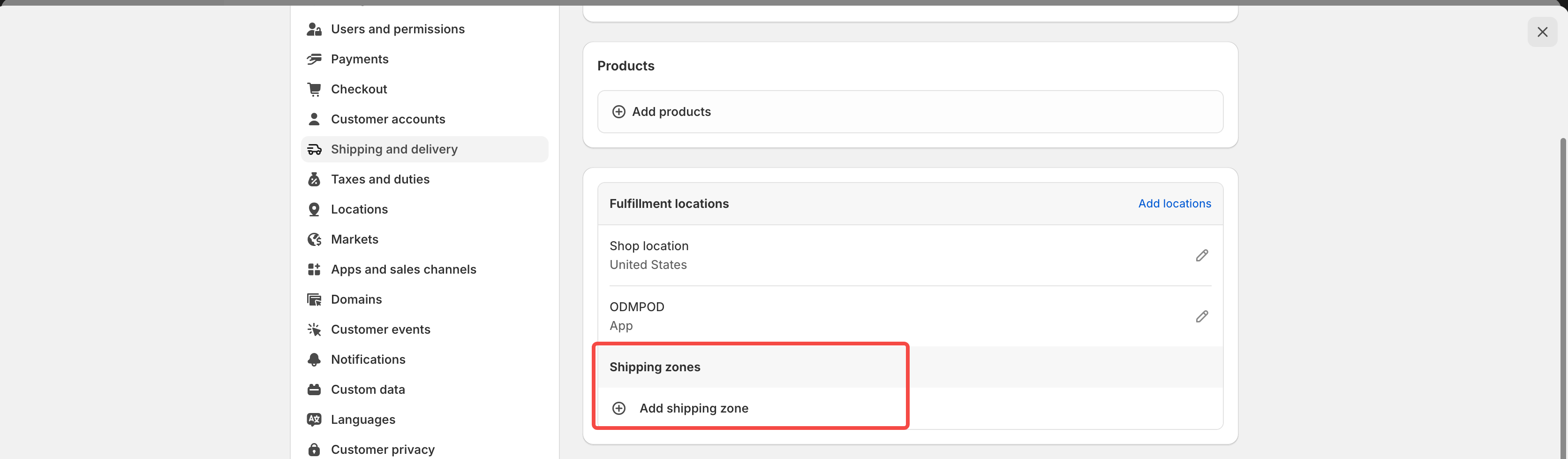Click the pencil icon for ODMPOD
Image resolution: width=1568 pixels, height=459 pixels.
[1202, 316]
